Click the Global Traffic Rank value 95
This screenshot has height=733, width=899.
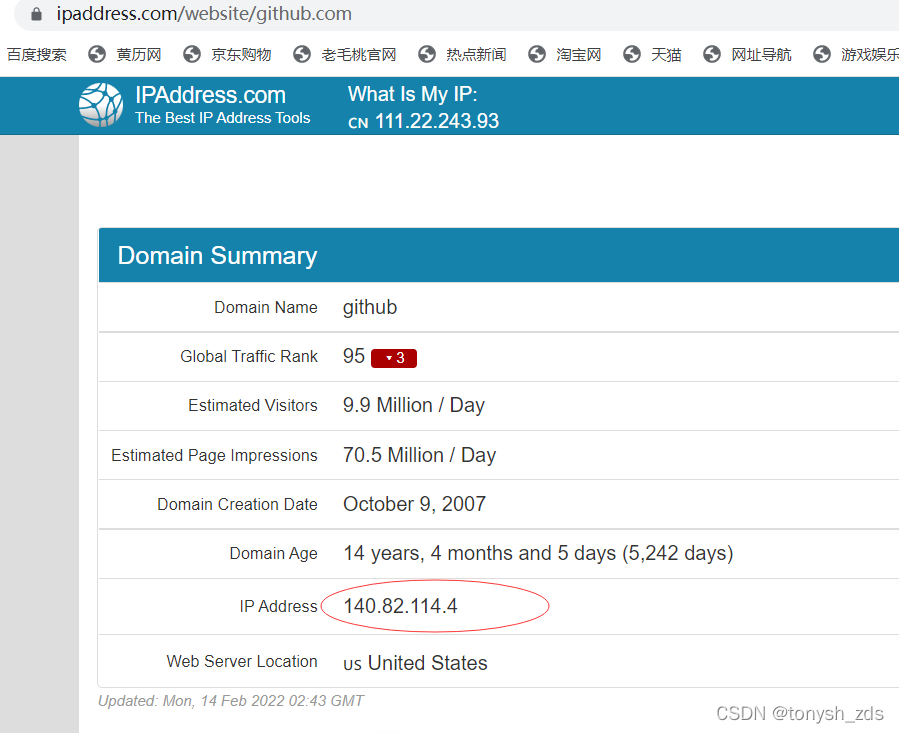(354, 356)
